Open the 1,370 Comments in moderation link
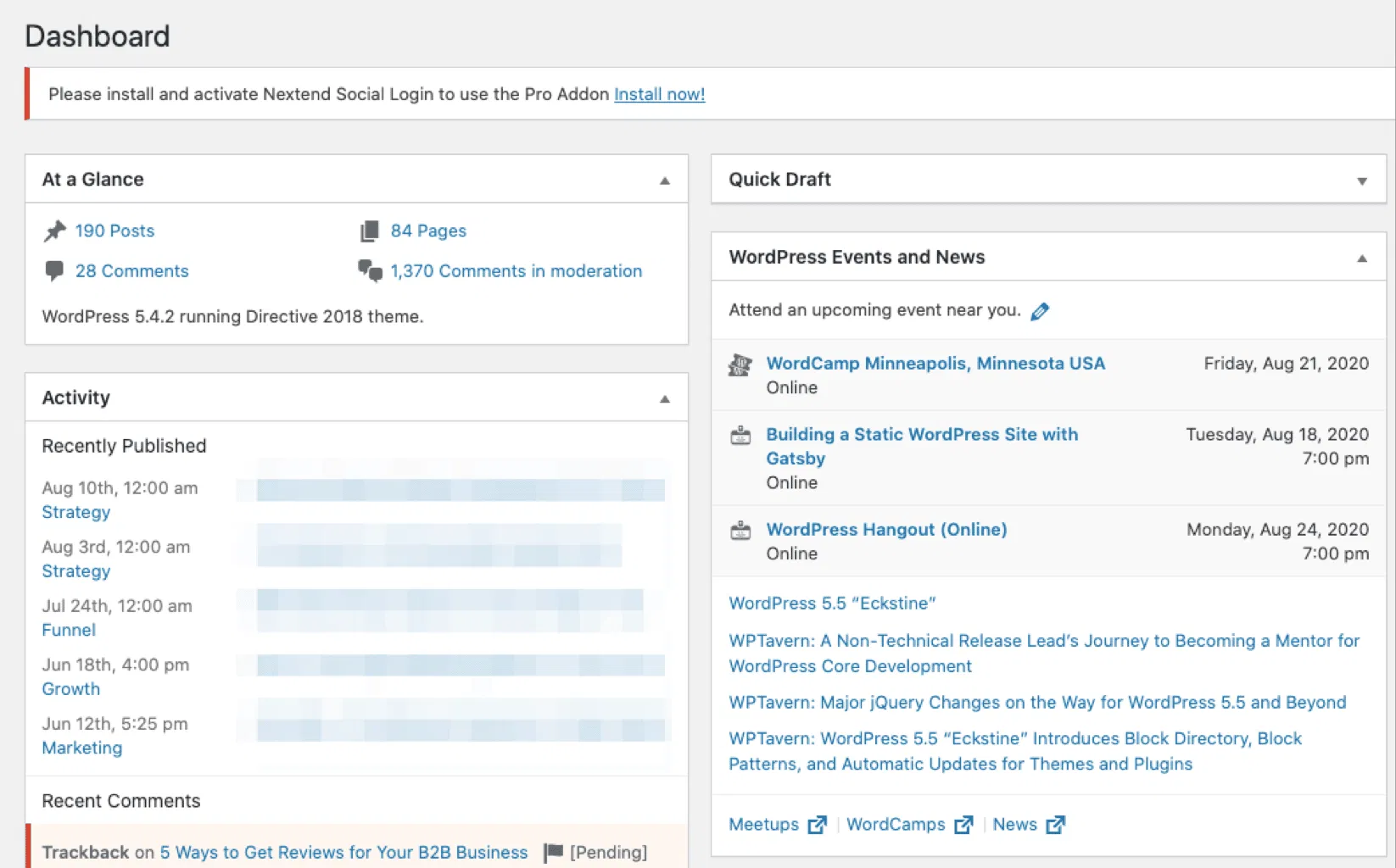 (x=516, y=271)
